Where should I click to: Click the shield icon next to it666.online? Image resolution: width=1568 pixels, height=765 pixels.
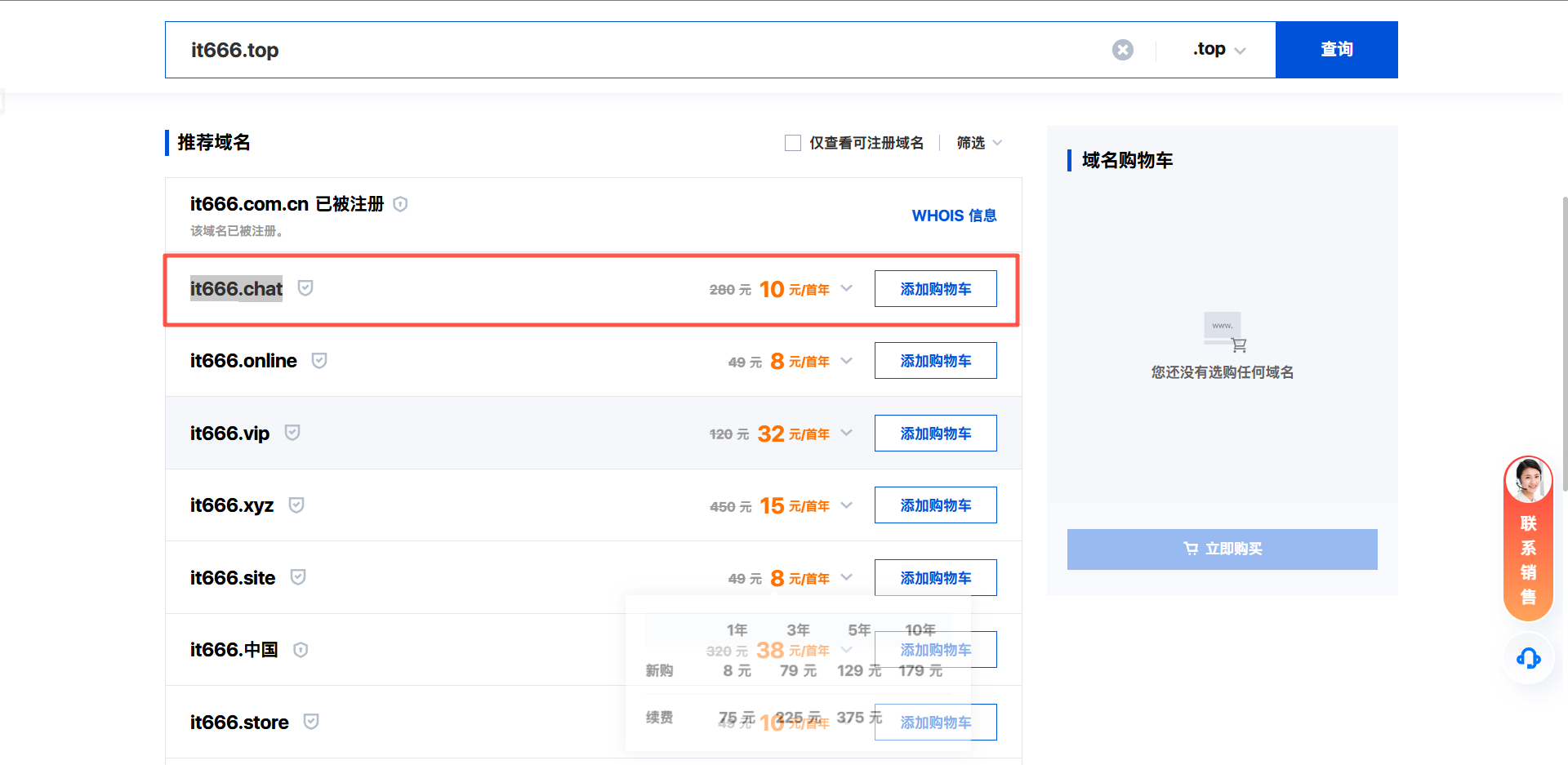[319, 361]
